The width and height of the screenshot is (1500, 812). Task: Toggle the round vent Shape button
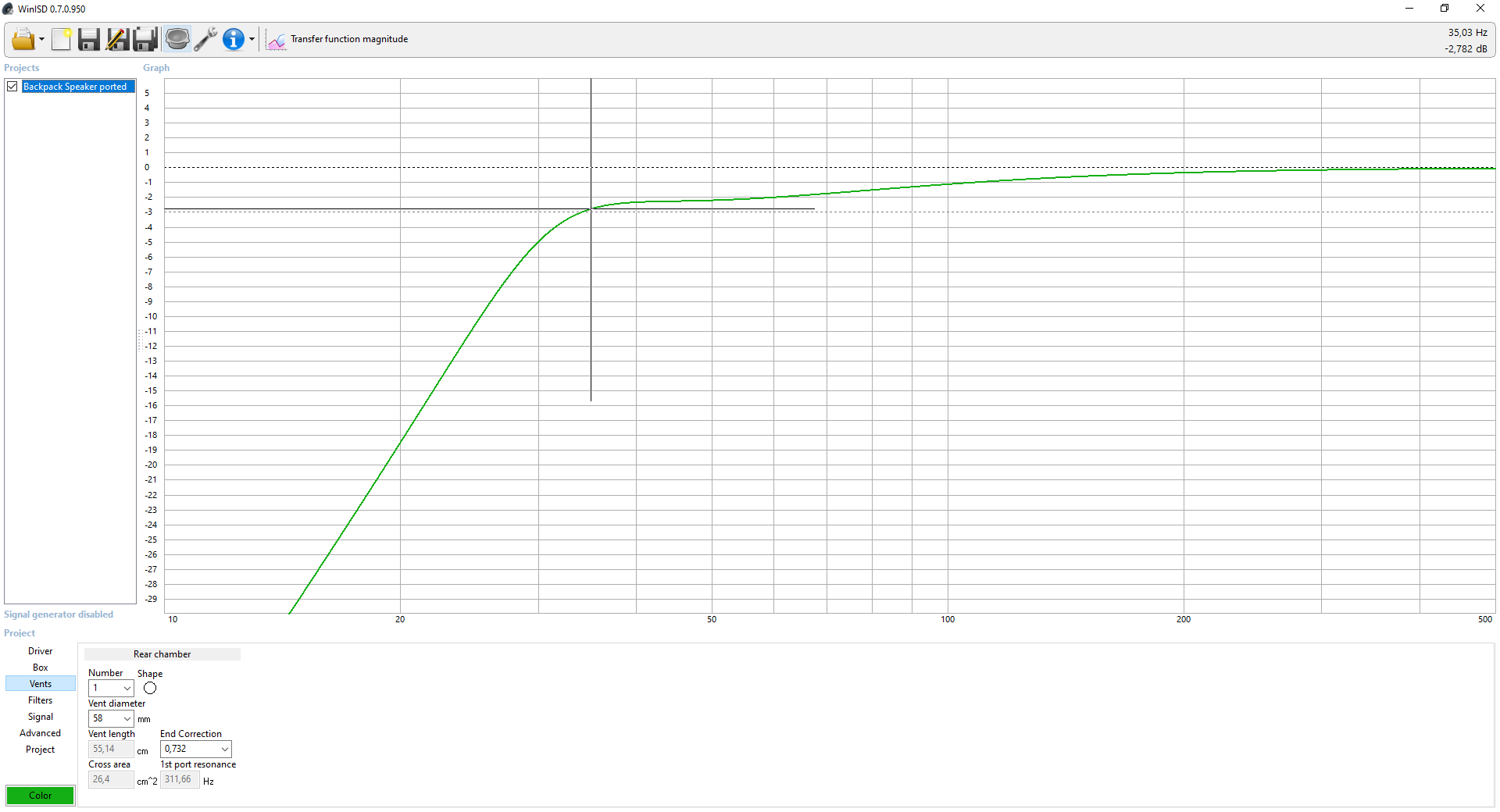(x=150, y=688)
